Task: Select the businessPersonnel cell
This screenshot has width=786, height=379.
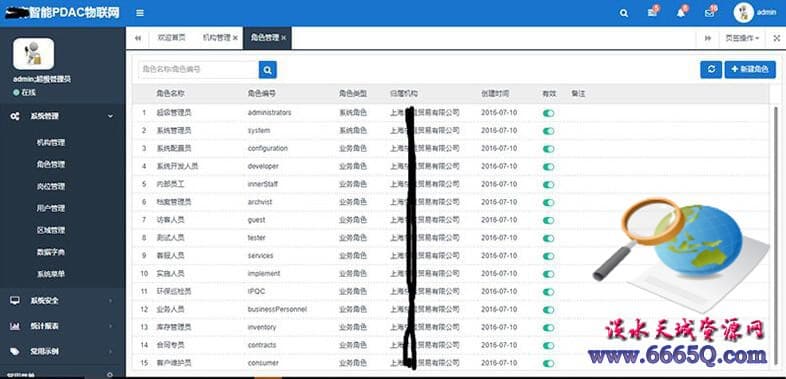Action: click(277, 309)
